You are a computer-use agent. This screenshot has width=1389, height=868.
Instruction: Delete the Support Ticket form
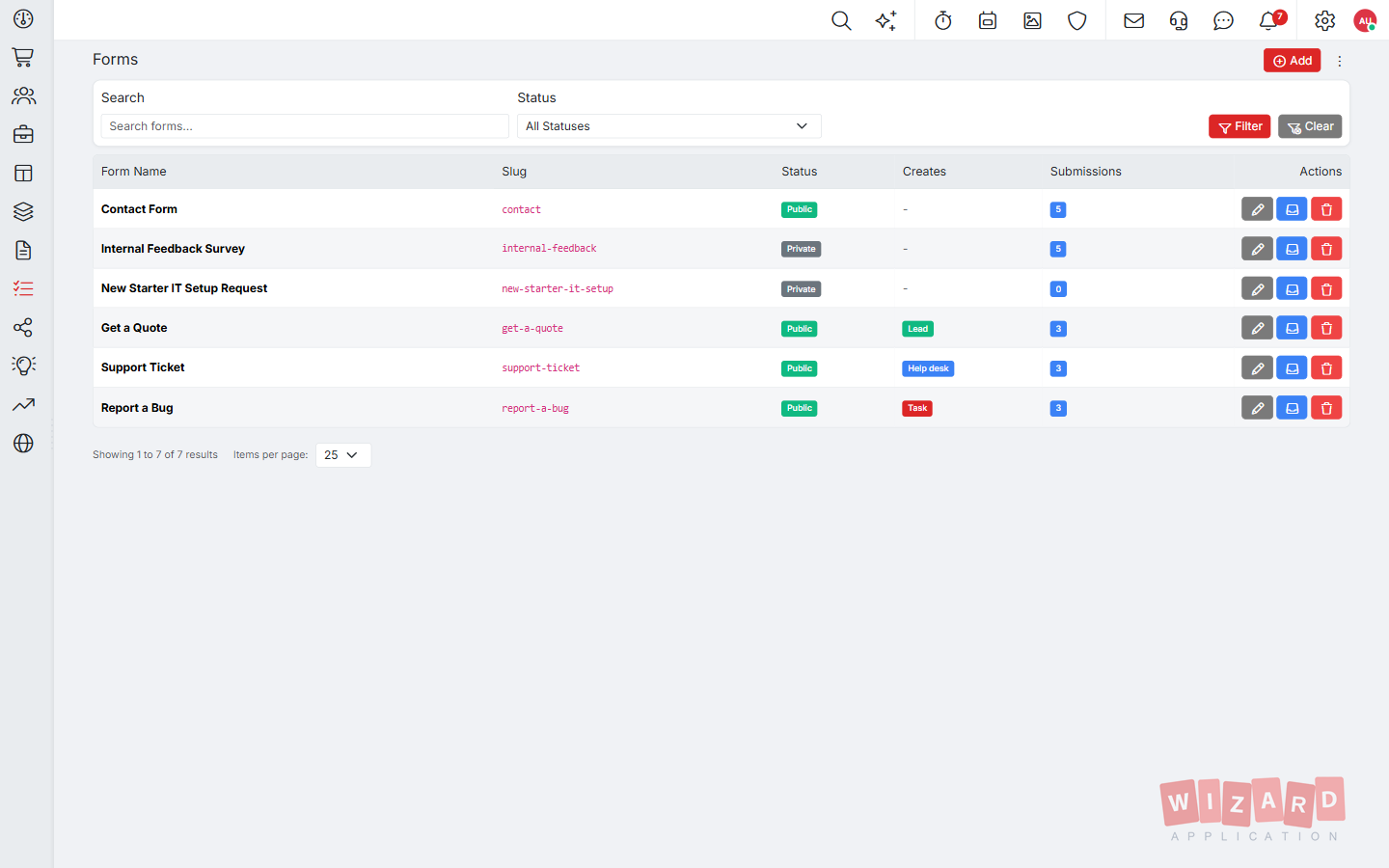(x=1326, y=367)
